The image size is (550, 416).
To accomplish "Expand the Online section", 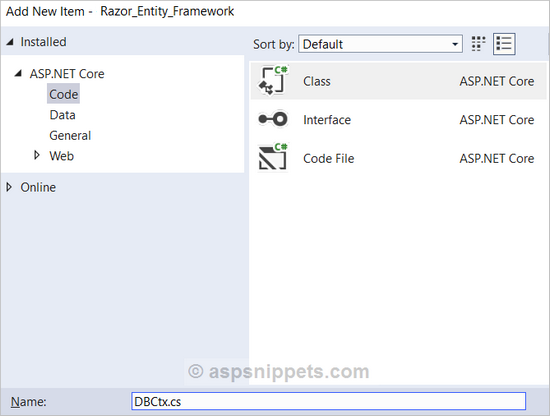I will coord(9,187).
